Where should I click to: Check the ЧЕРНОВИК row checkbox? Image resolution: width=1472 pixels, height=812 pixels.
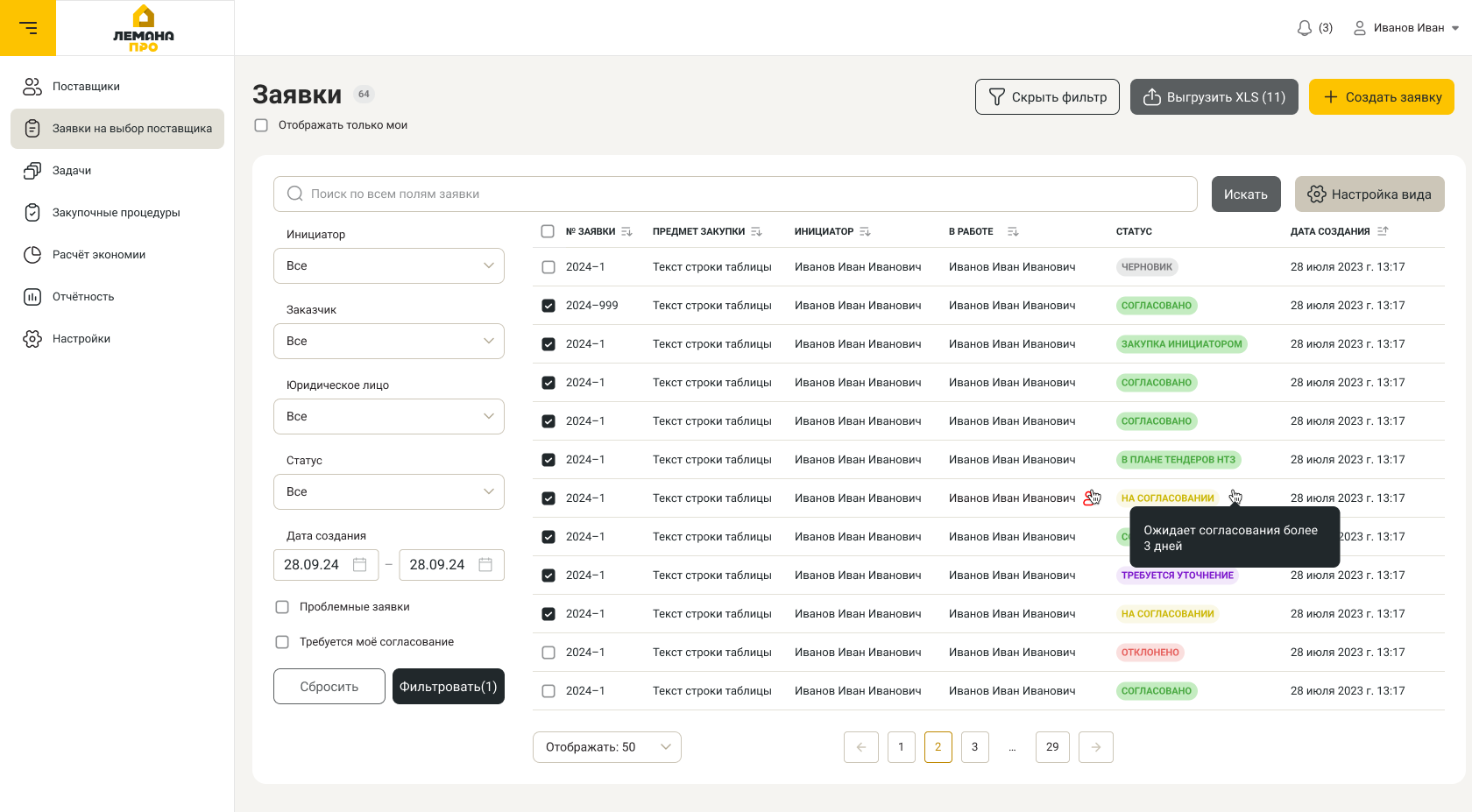click(548, 267)
